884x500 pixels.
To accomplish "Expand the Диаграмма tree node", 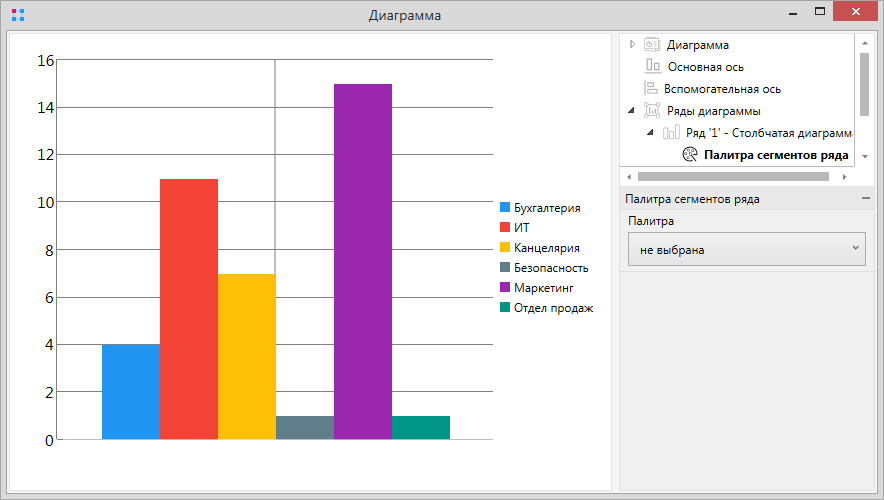I will 632,45.
